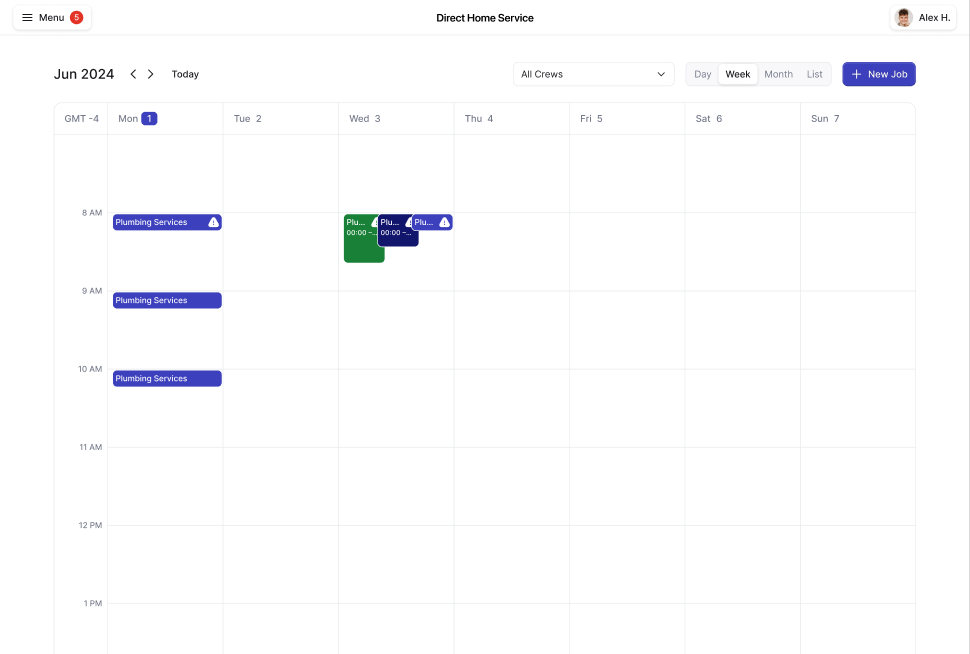Click Alex H. profile avatar
Image resolution: width=970 pixels, height=654 pixels.
pyautogui.click(x=904, y=18)
